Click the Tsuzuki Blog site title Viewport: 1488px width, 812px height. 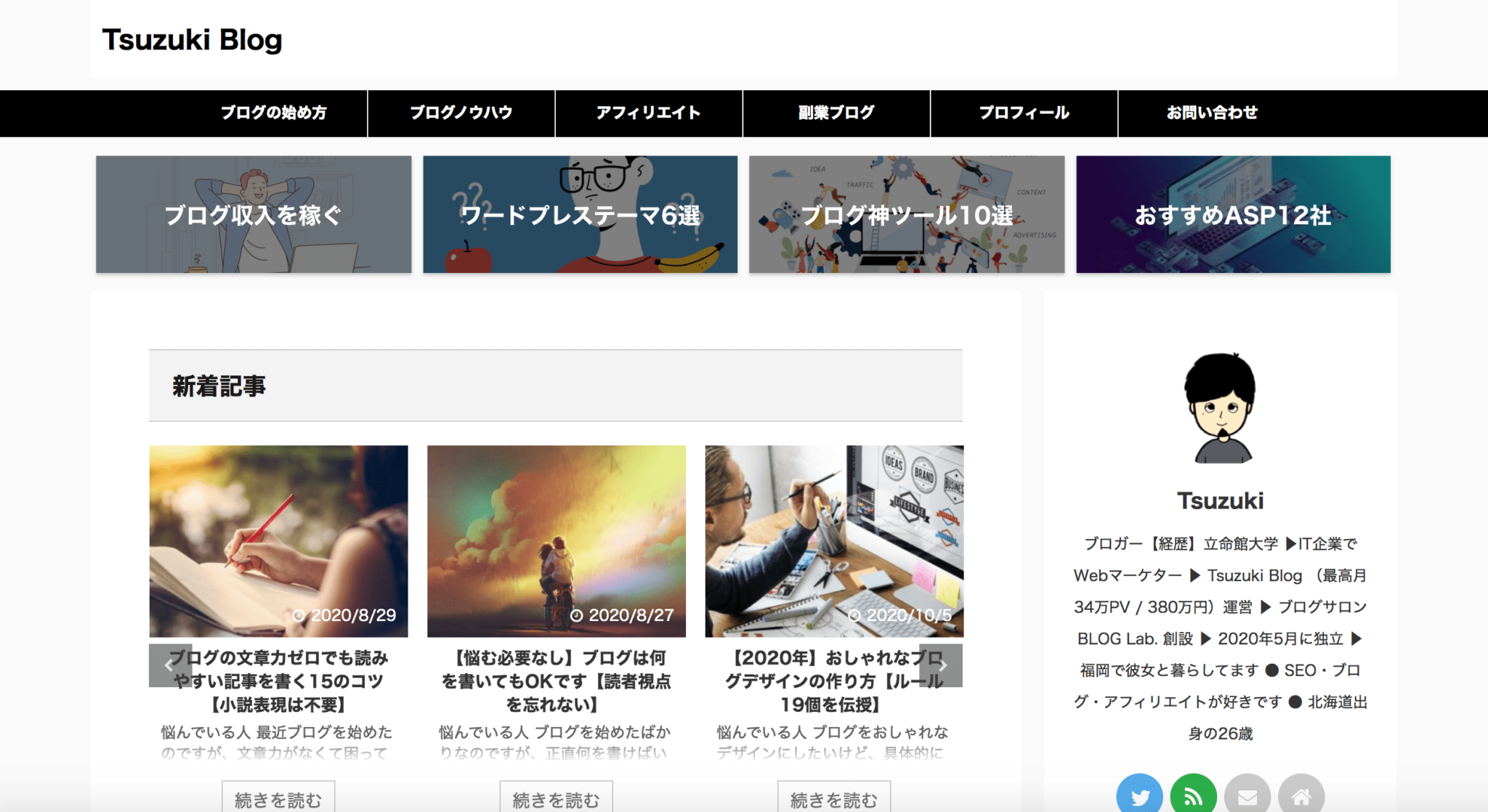coord(193,40)
